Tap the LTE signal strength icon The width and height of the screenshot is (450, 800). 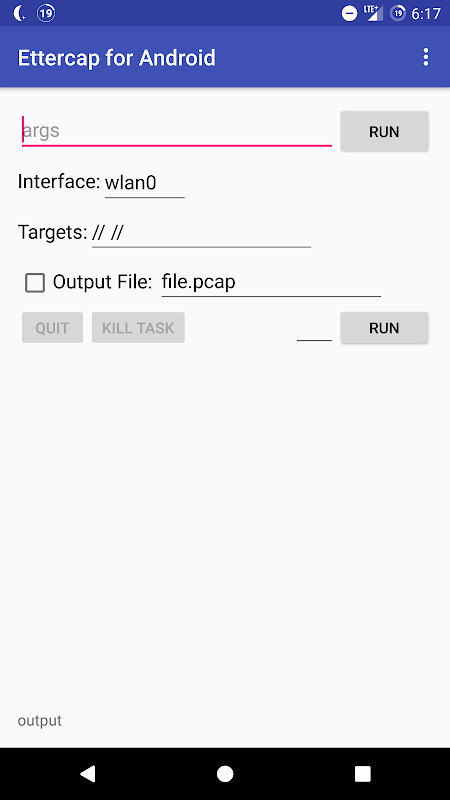pyautogui.click(x=373, y=13)
